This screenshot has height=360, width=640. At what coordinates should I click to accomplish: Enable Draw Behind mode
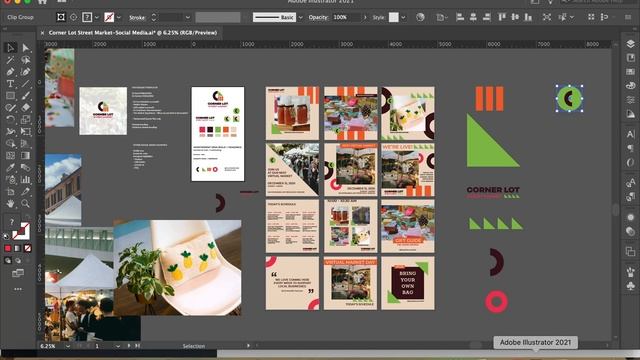tap(18, 260)
